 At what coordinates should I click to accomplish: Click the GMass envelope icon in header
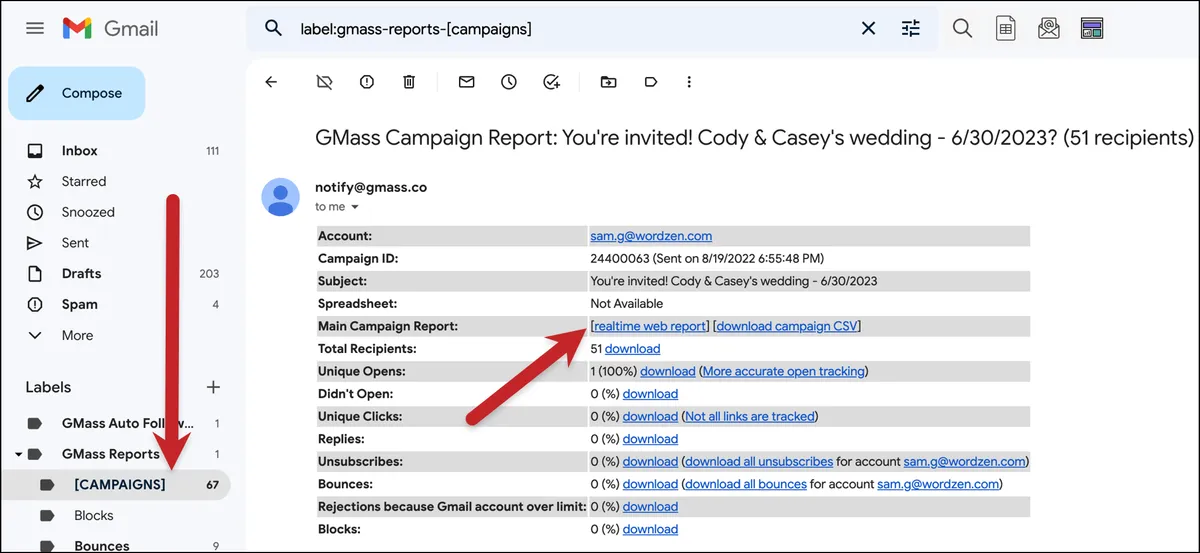click(x=1048, y=28)
